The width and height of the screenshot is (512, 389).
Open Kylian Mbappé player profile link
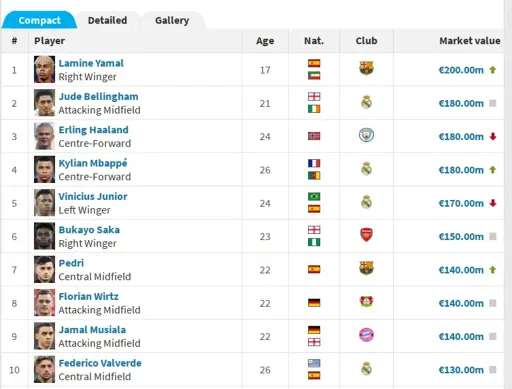(93, 163)
